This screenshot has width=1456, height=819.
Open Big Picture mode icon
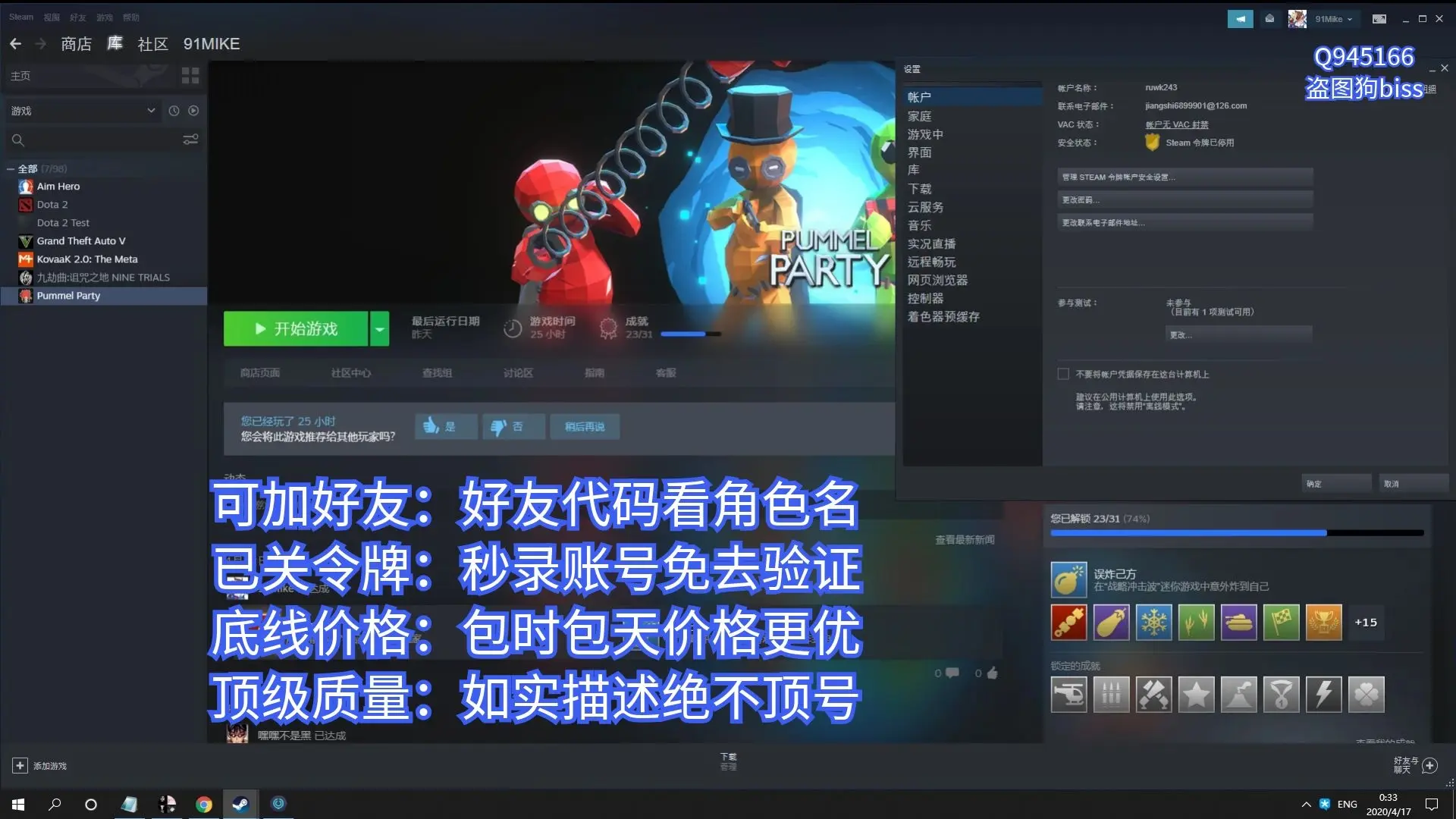click(x=1379, y=19)
